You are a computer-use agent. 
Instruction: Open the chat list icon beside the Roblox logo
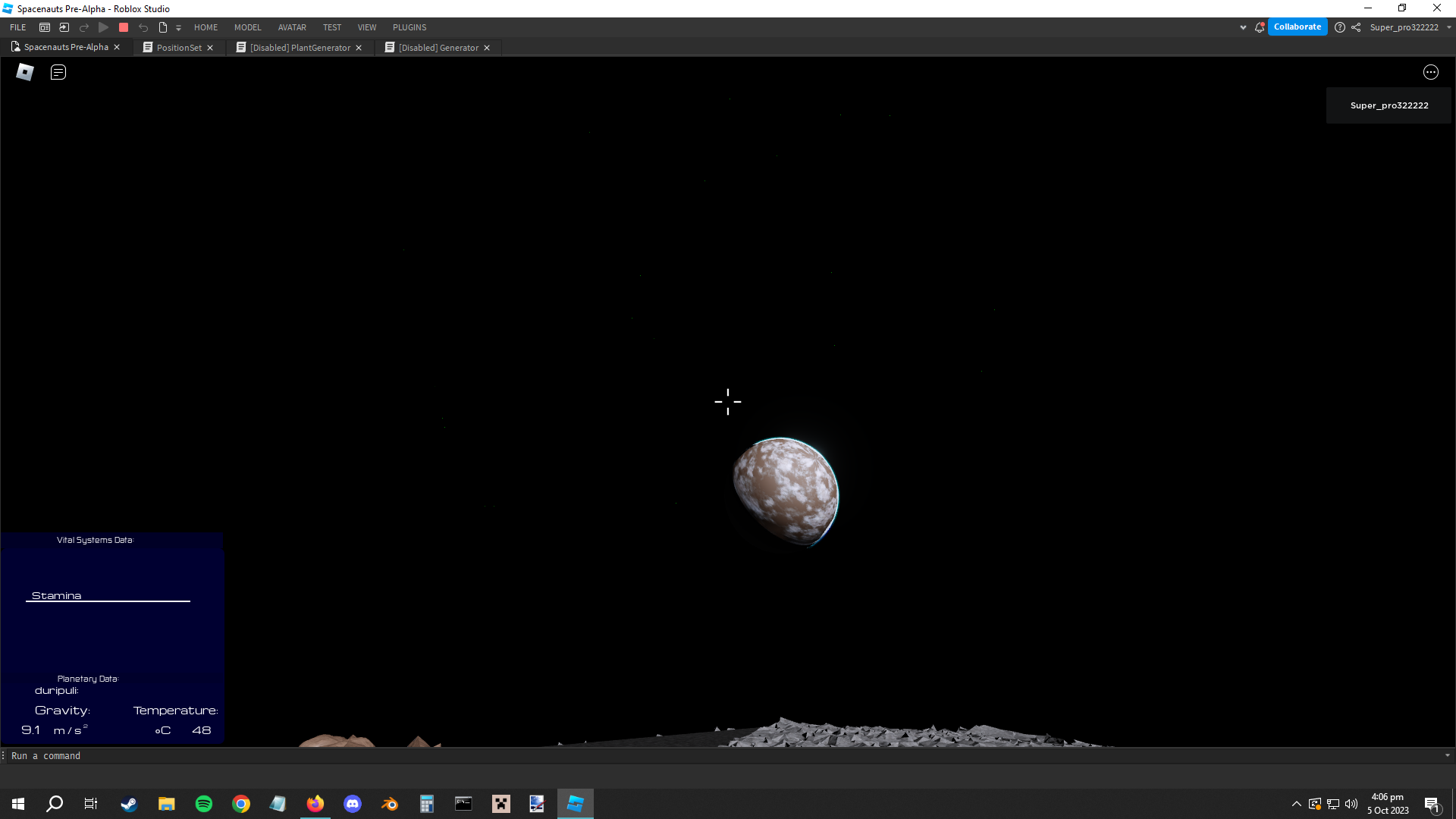coord(58,71)
